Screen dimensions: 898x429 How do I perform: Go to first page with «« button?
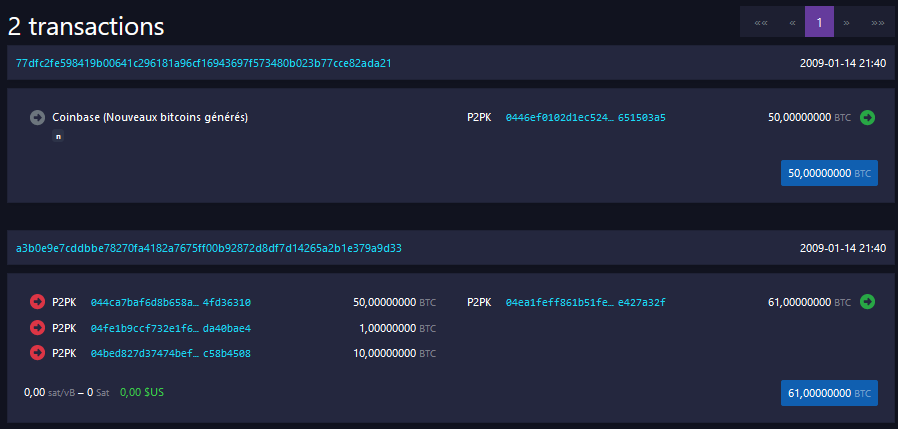(x=761, y=22)
